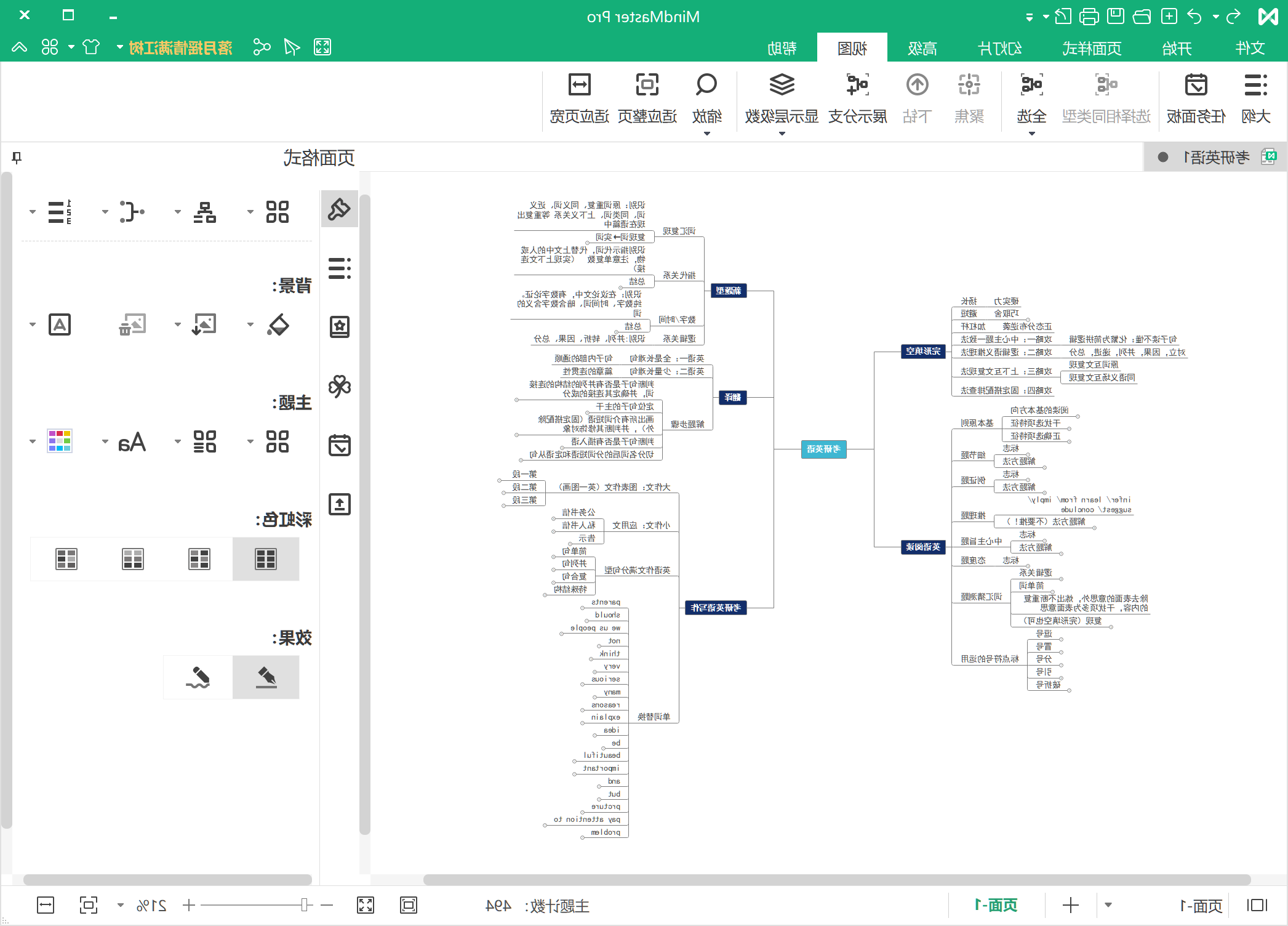1288x926 pixels.
Task: Expand the 全选 dropdown arrow
Action: [1032, 134]
